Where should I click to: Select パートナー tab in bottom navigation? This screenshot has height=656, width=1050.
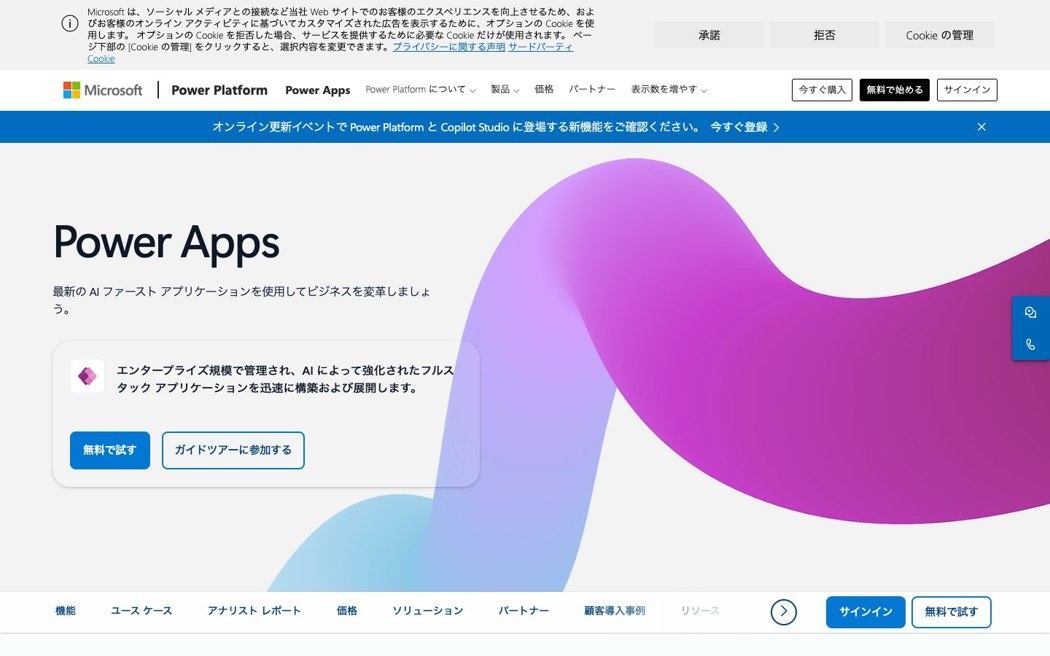coord(524,611)
